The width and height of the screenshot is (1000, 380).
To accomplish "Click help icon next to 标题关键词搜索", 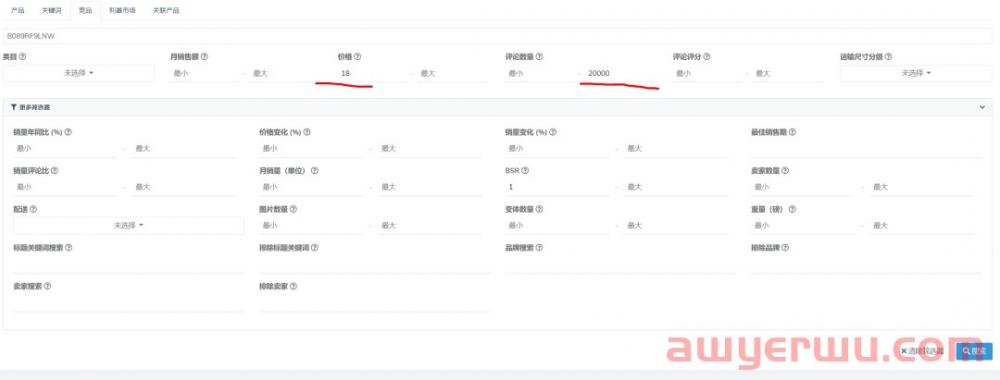I will point(68,247).
